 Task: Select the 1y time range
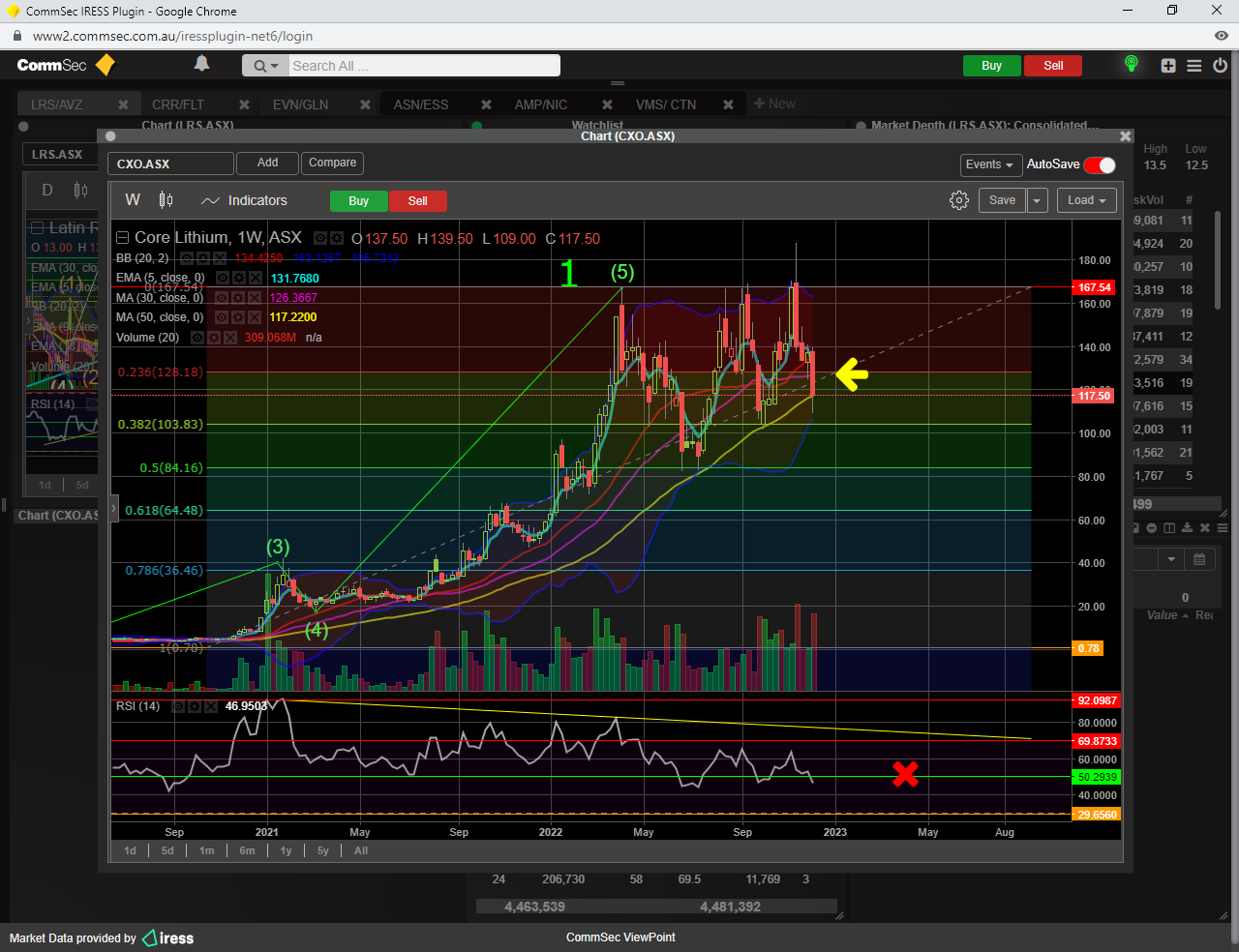point(286,850)
